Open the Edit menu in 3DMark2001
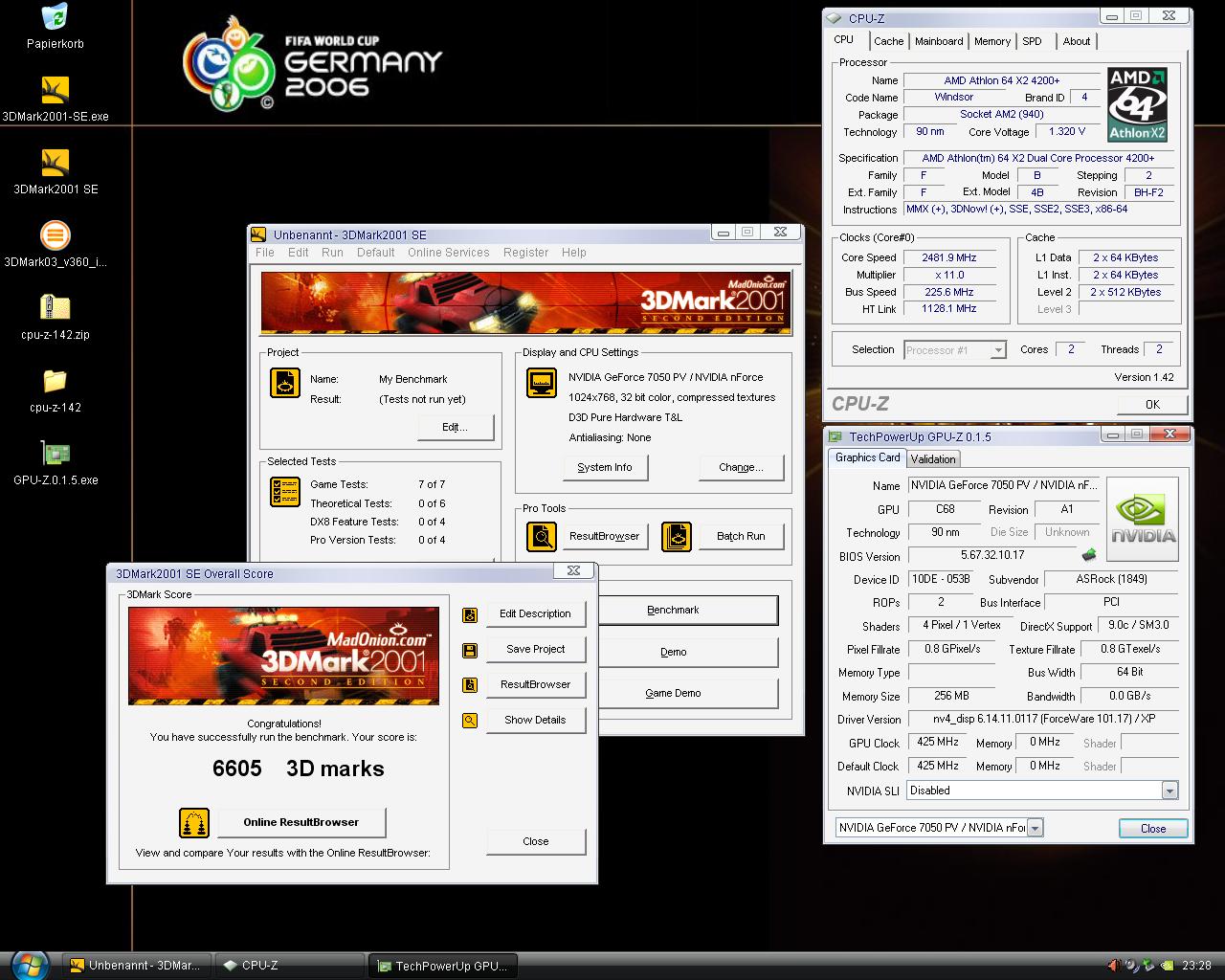1225x980 pixels. click(299, 253)
